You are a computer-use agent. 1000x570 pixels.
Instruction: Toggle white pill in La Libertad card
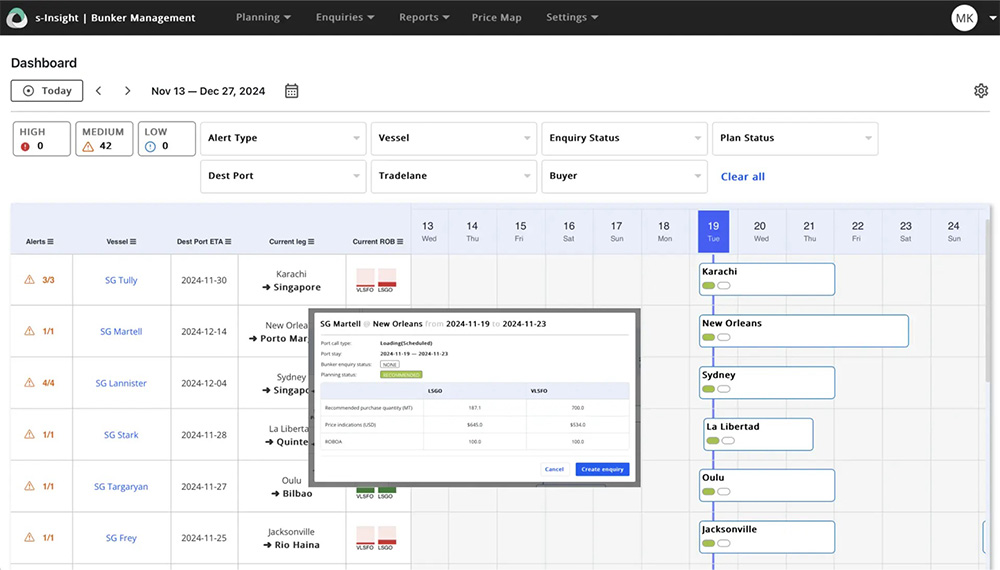point(728,441)
